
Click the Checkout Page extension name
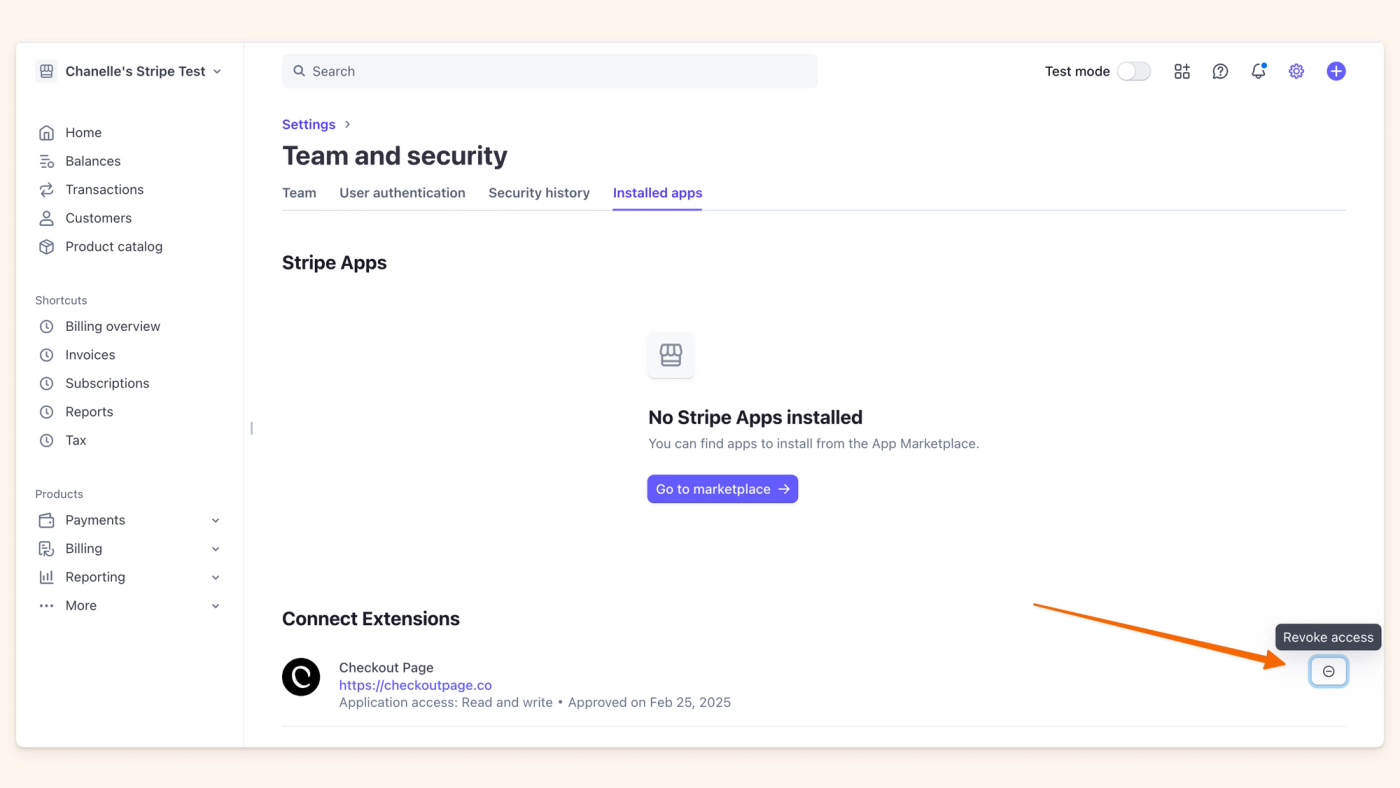[x=386, y=668]
